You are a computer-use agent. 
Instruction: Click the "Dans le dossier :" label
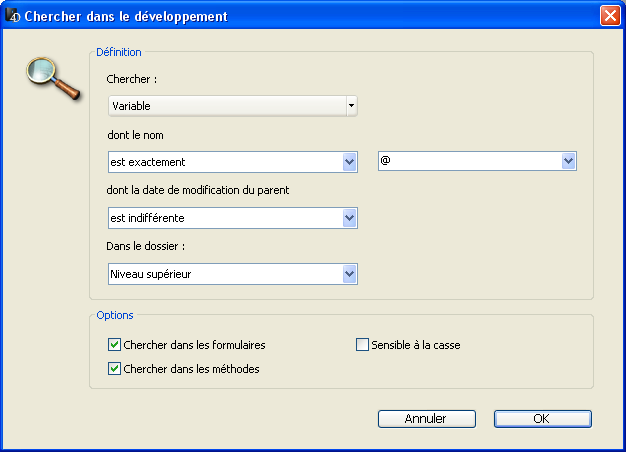(x=147, y=247)
